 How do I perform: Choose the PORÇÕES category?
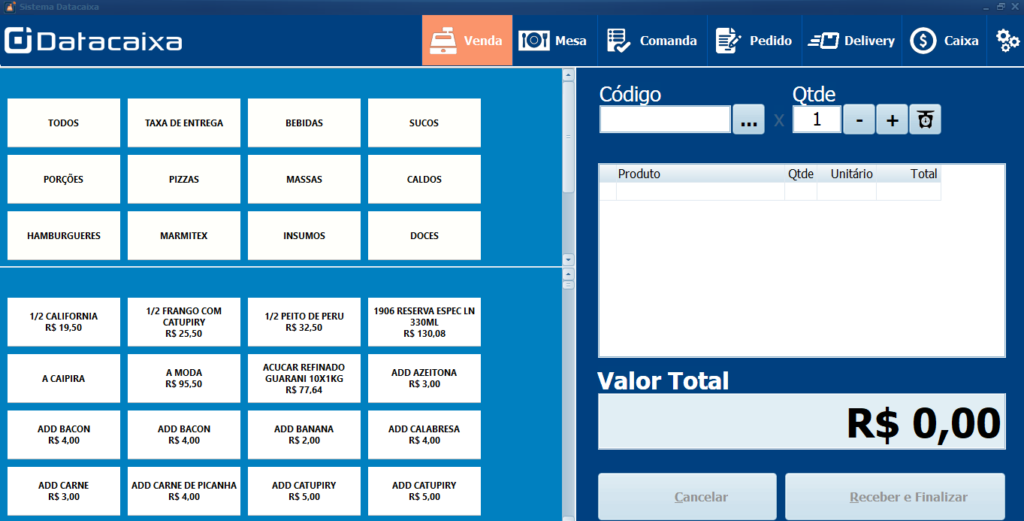tap(63, 179)
